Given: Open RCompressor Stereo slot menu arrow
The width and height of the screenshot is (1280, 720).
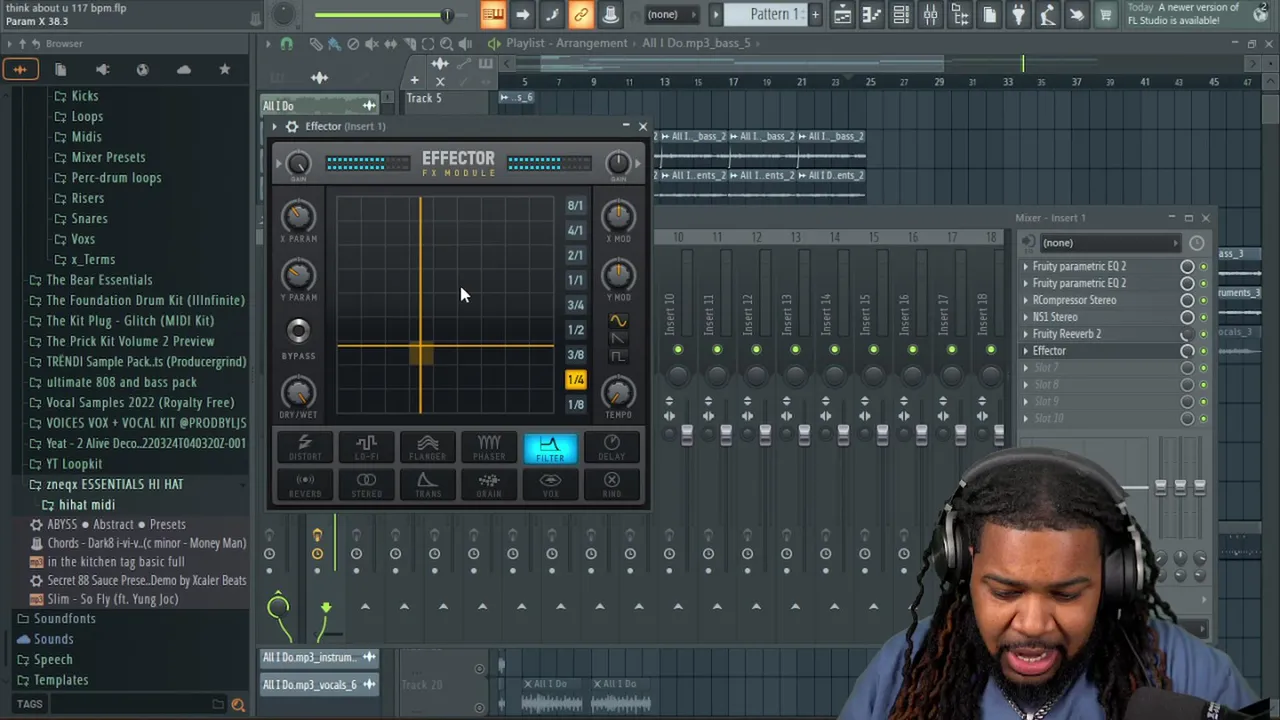Looking at the screenshot, I should (x=1025, y=300).
